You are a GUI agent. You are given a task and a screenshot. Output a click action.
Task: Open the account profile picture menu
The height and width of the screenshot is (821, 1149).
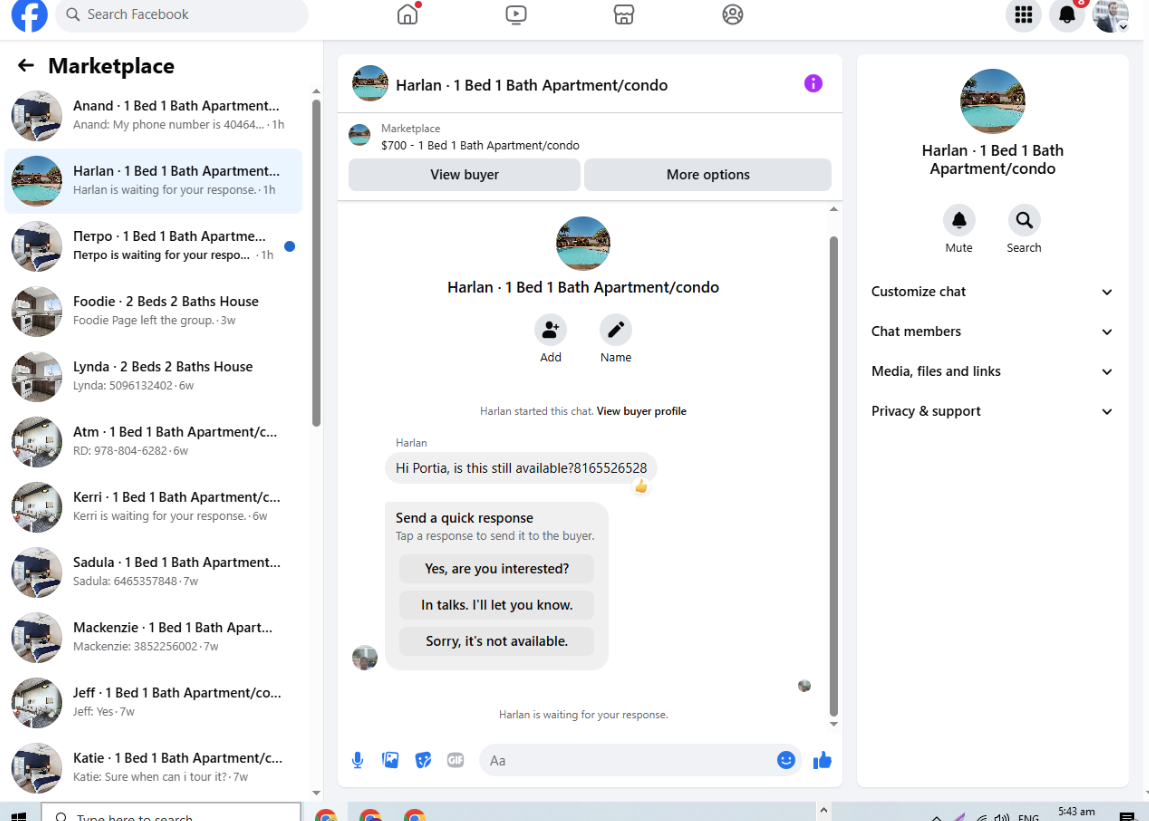tap(1110, 15)
